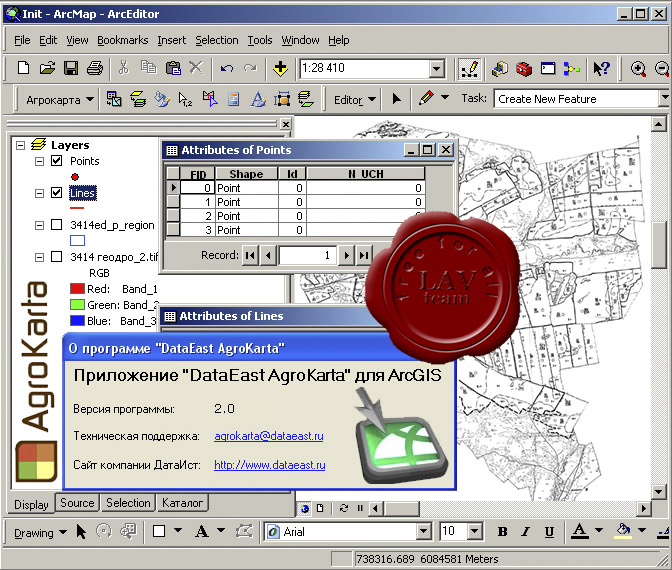Open a map file folder icon
This screenshot has width=672, height=570.
coord(47,68)
